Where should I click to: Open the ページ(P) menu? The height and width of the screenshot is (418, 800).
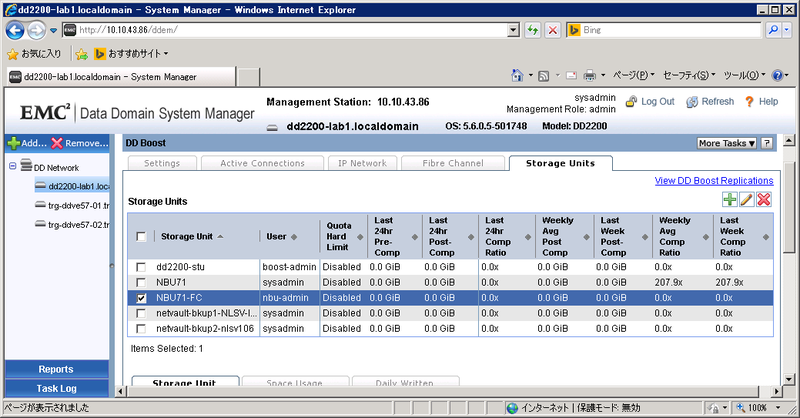(x=633, y=76)
